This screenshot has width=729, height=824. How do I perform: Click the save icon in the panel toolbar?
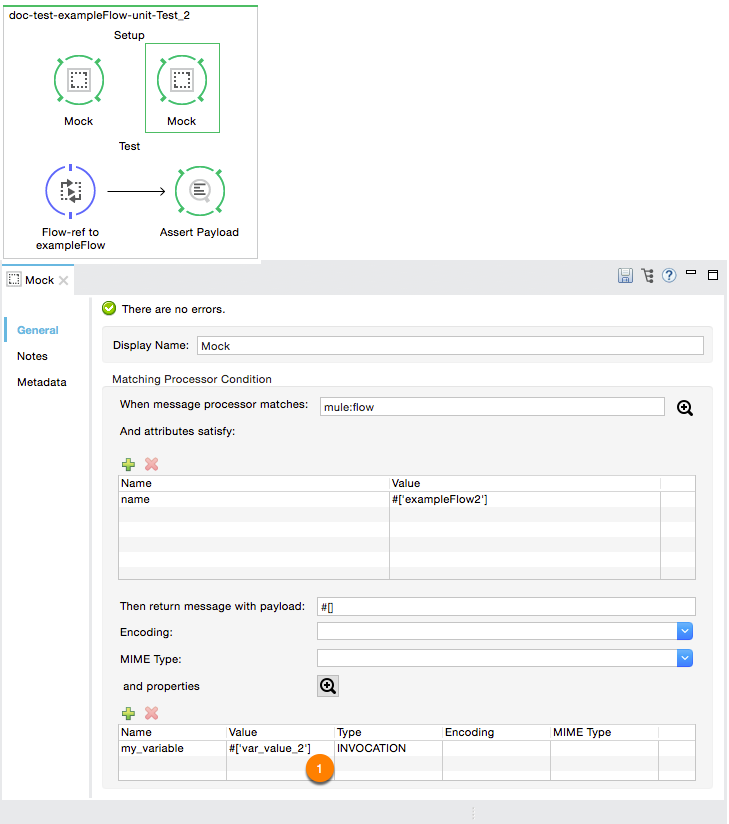(625, 276)
